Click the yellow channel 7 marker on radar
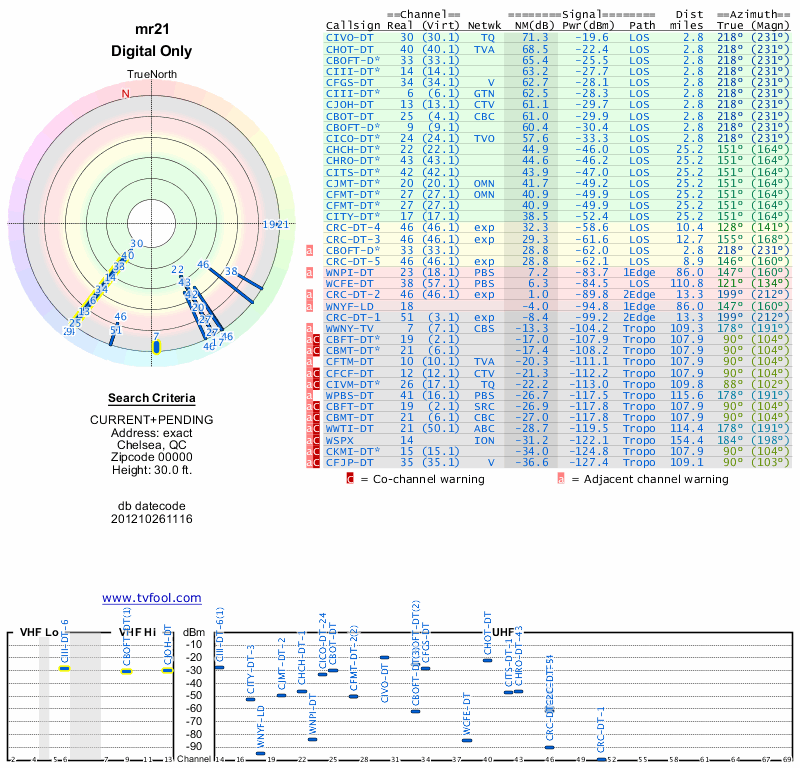This screenshot has height=768, width=800. (x=156, y=346)
